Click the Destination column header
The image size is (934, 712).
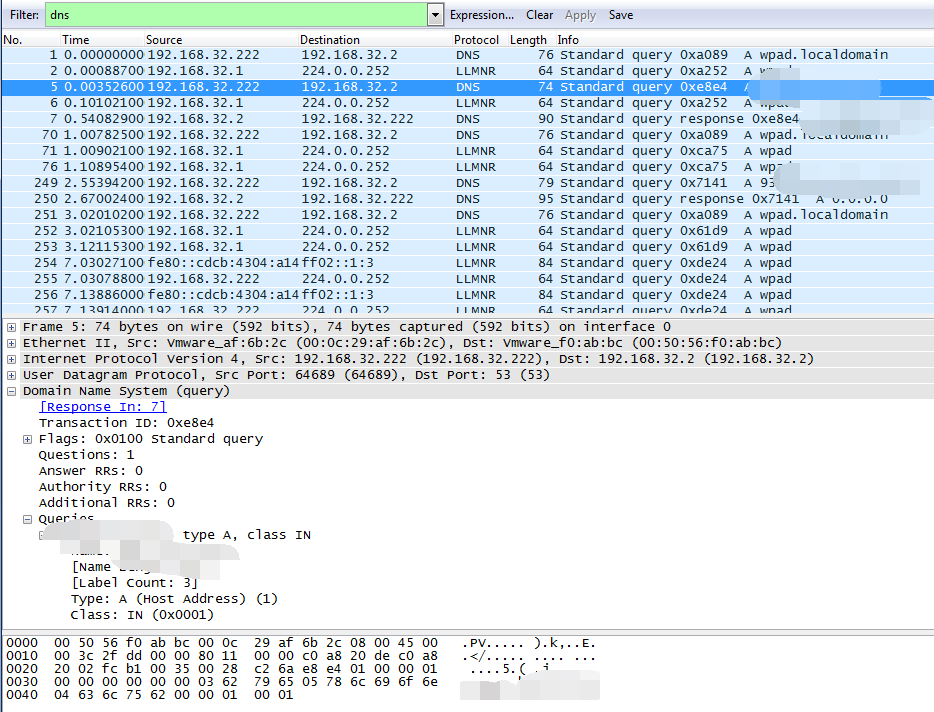330,40
